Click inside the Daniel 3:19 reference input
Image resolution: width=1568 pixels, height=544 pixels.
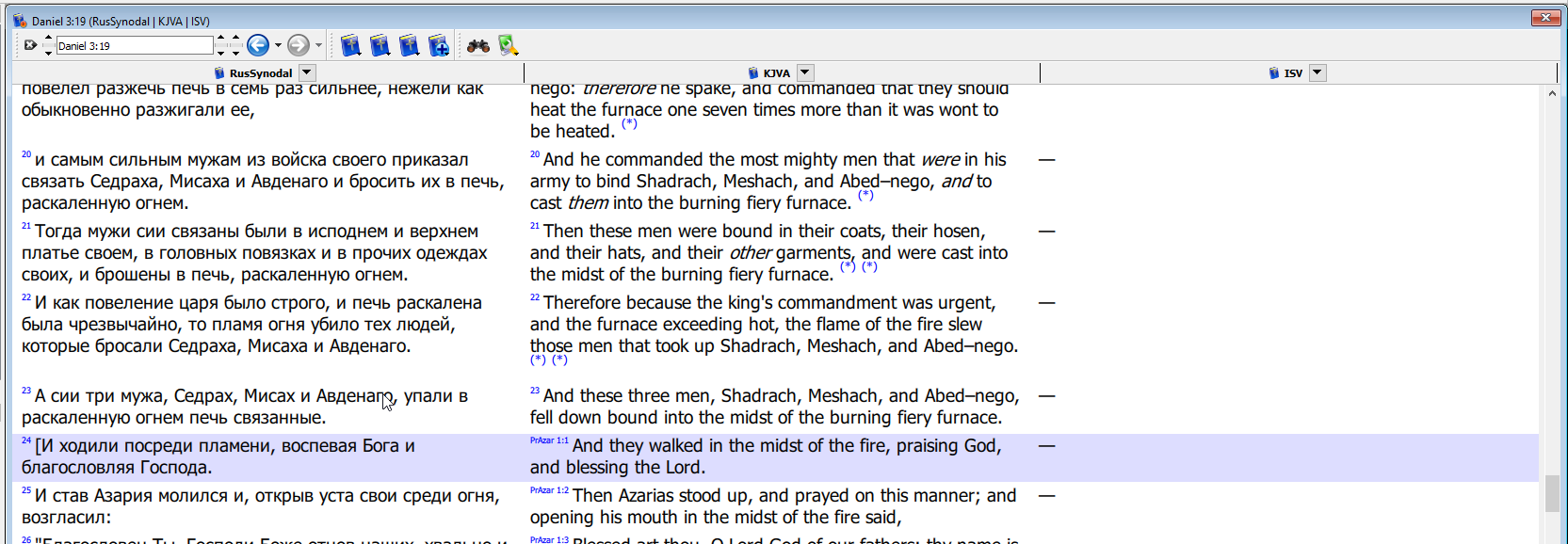coord(135,45)
